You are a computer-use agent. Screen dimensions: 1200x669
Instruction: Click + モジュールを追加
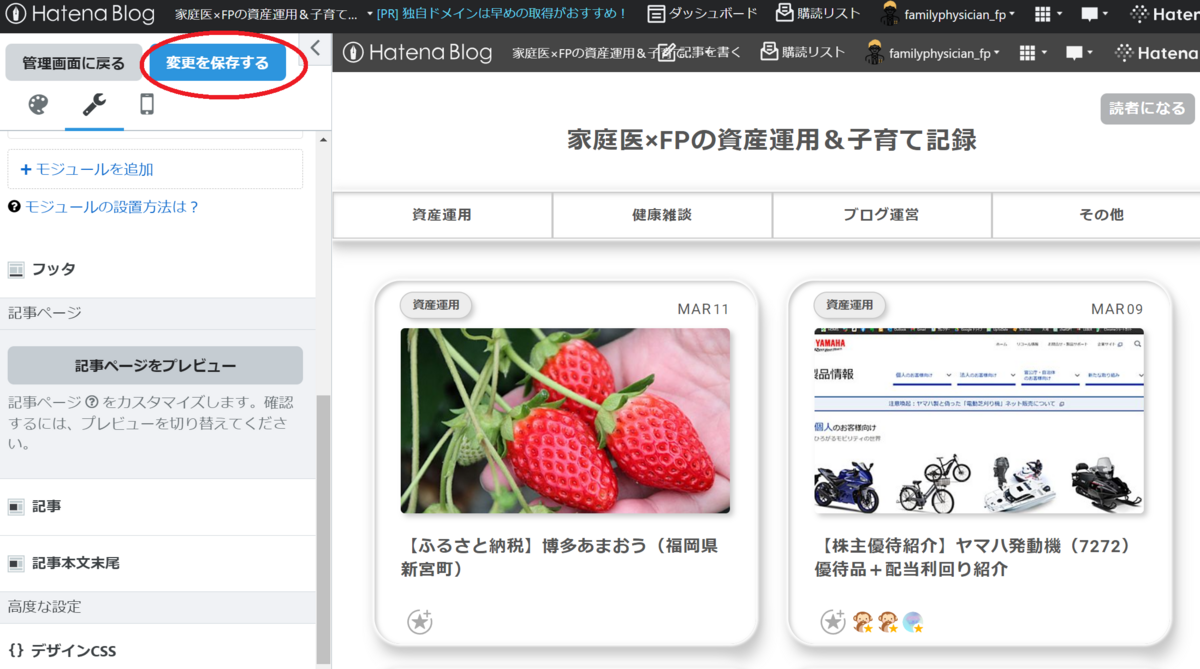pos(155,169)
